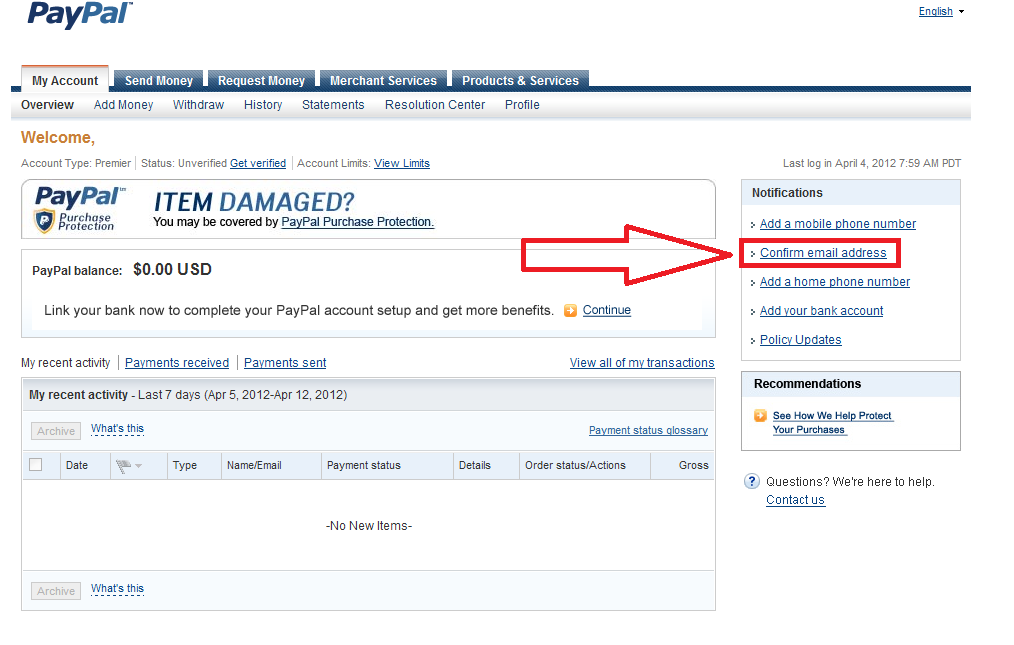The height and width of the screenshot is (645, 1014).
Task: Open the History submenu
Action: tap(263, 105)
